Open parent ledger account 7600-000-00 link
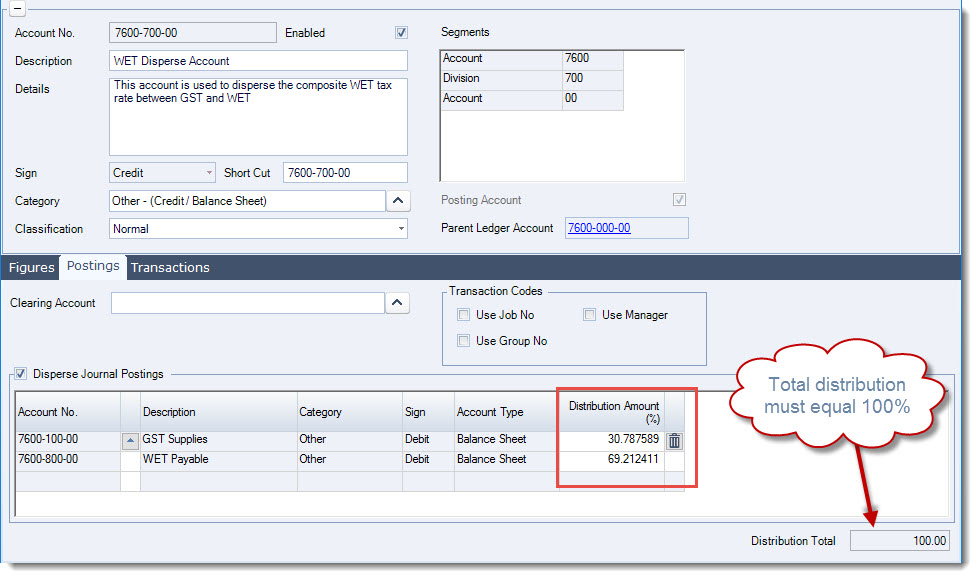 pyautogui.click(x=599, y=228)
